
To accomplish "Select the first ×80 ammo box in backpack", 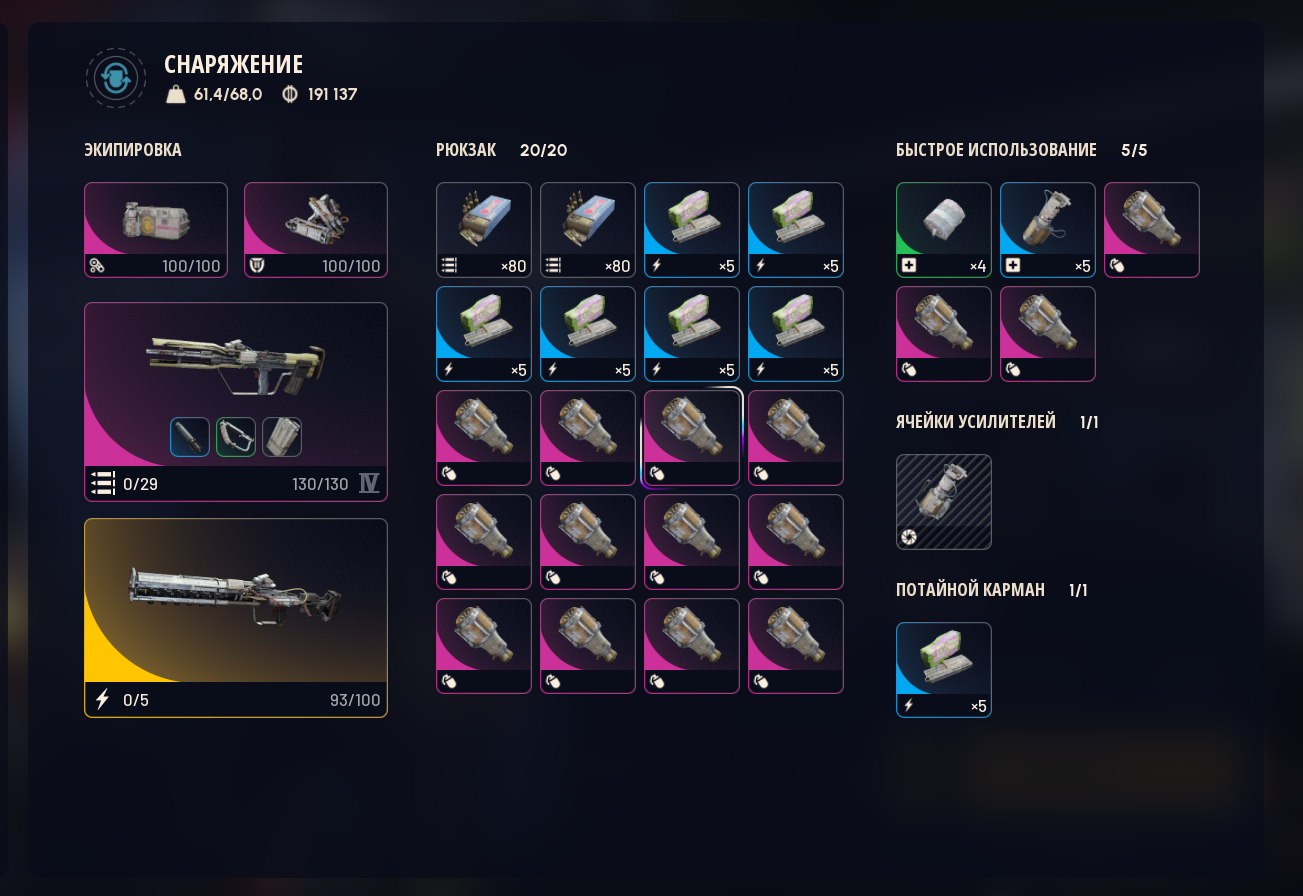I will pos(484,230).
